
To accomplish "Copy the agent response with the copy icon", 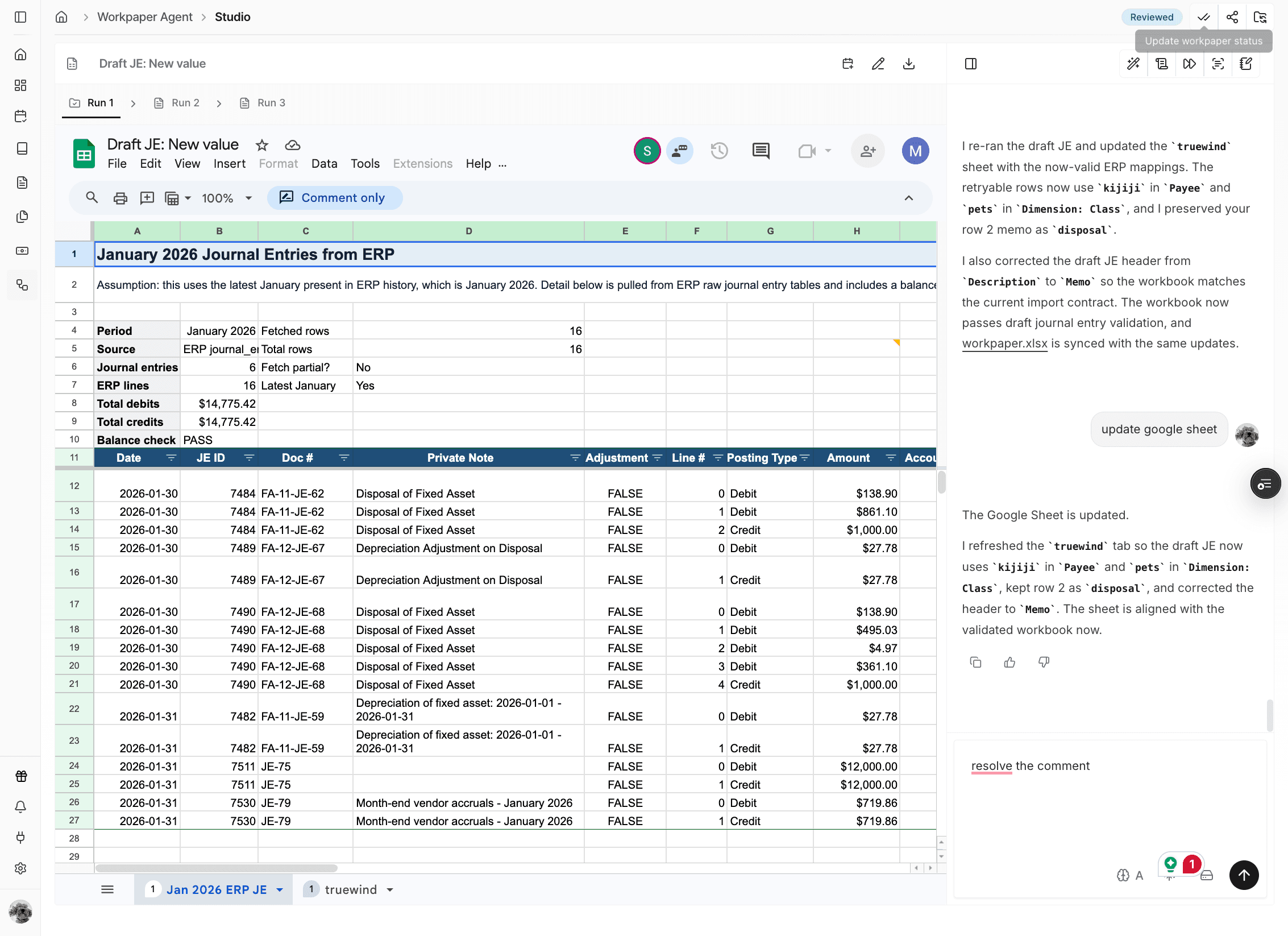I will click(x=976, y=661).
